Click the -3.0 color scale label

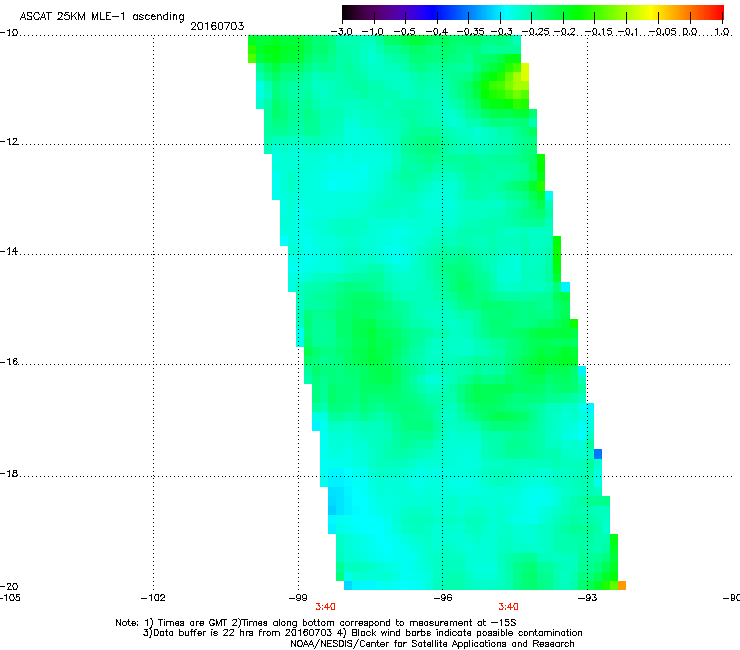coord(342,32)
